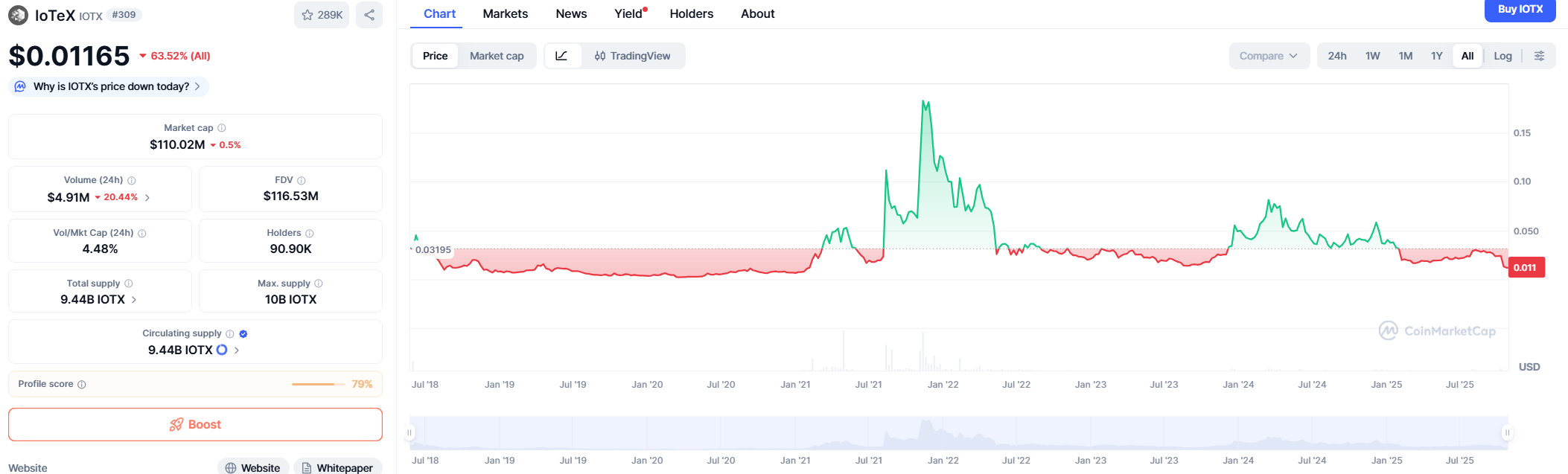Open the Chart tab

(x=439, y=13)
